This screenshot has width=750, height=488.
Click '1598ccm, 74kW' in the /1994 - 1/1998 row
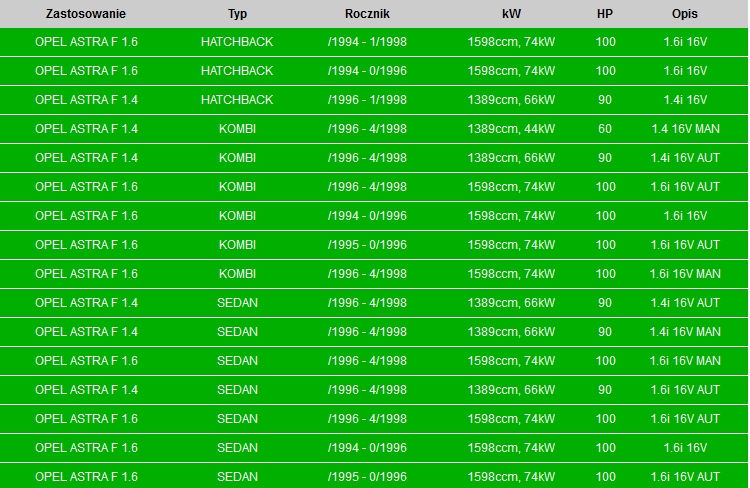[511, 42]
